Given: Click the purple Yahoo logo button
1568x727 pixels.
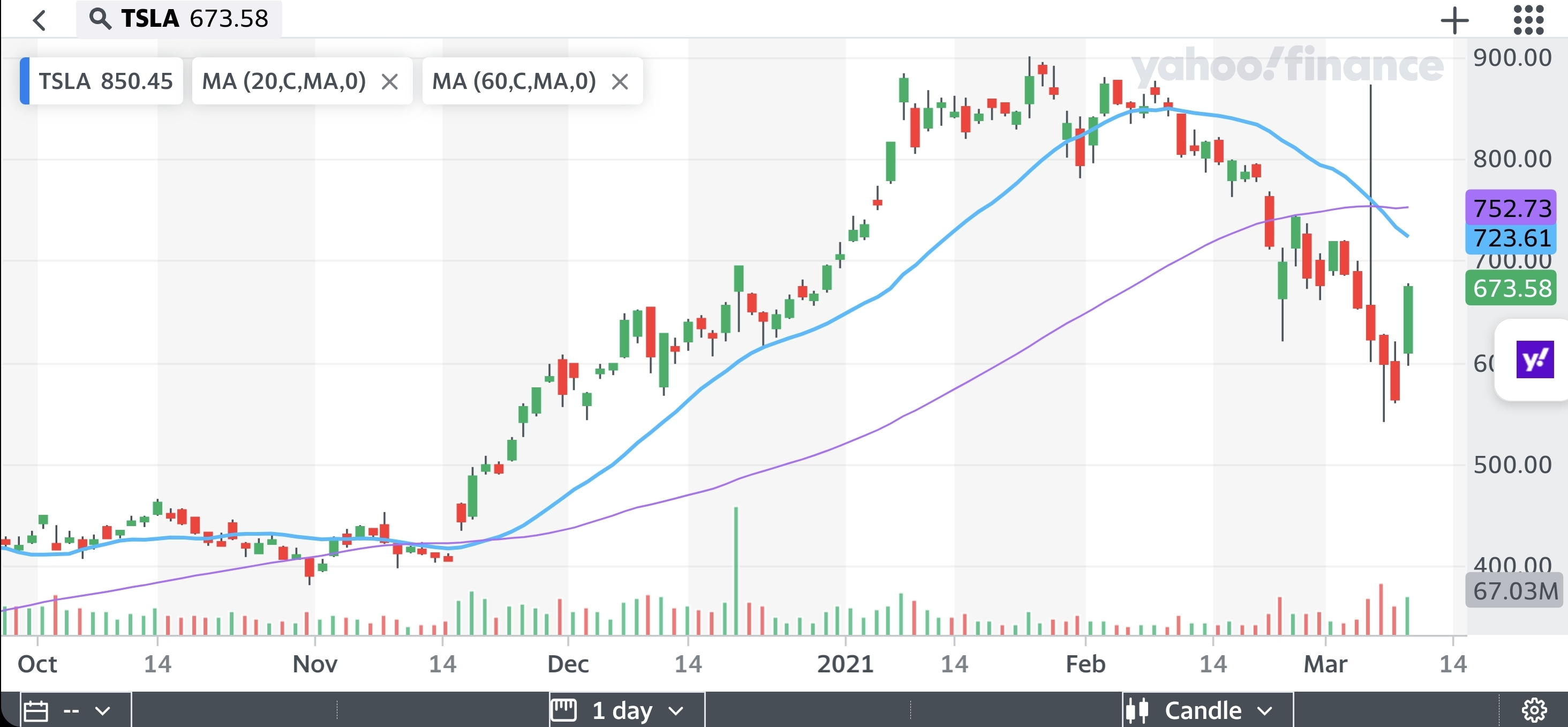Looking at the screenshot, I should (1534, 360).
